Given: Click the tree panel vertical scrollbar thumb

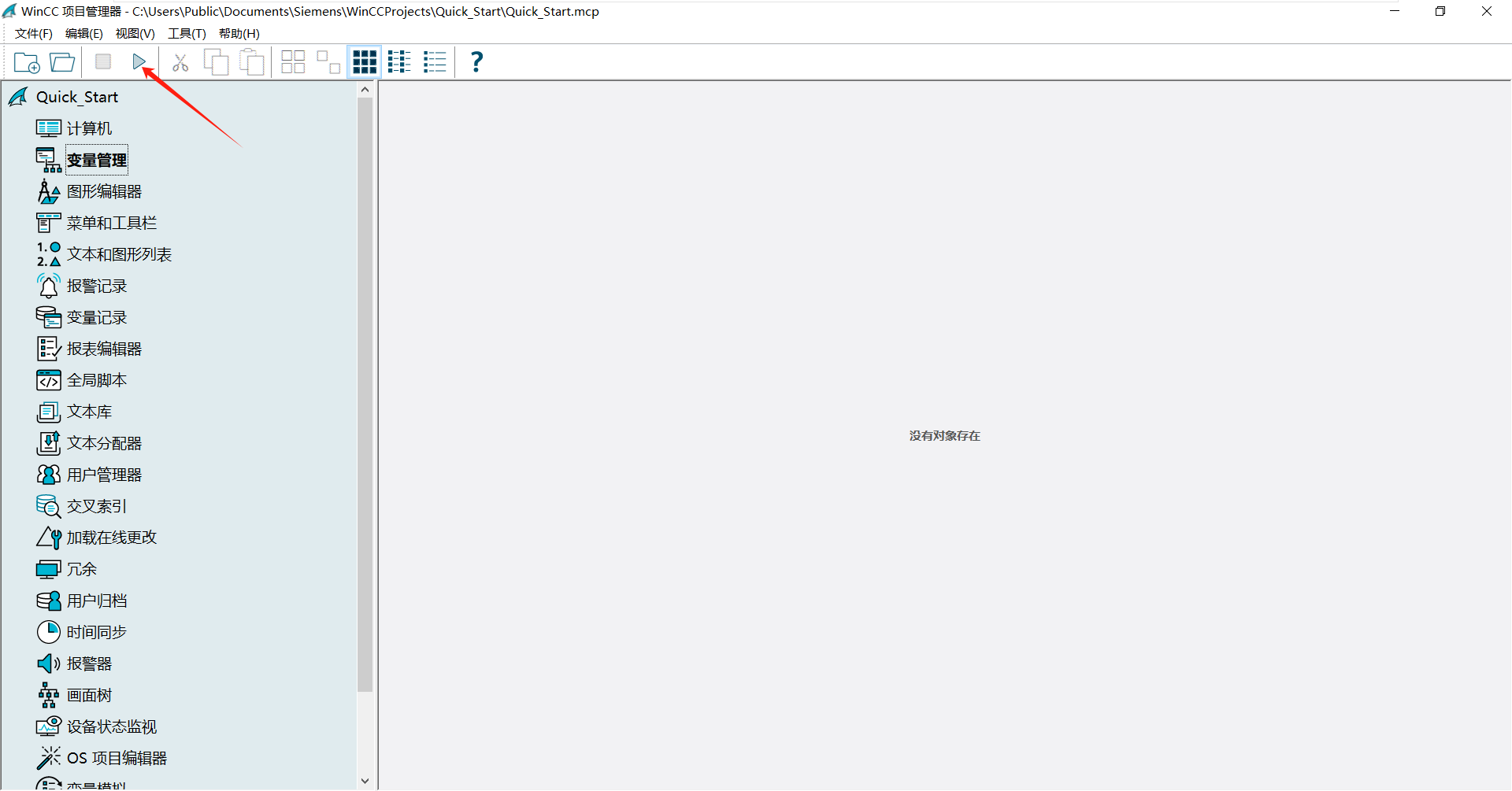Looking at the screenshot, I should coord(365,394).
